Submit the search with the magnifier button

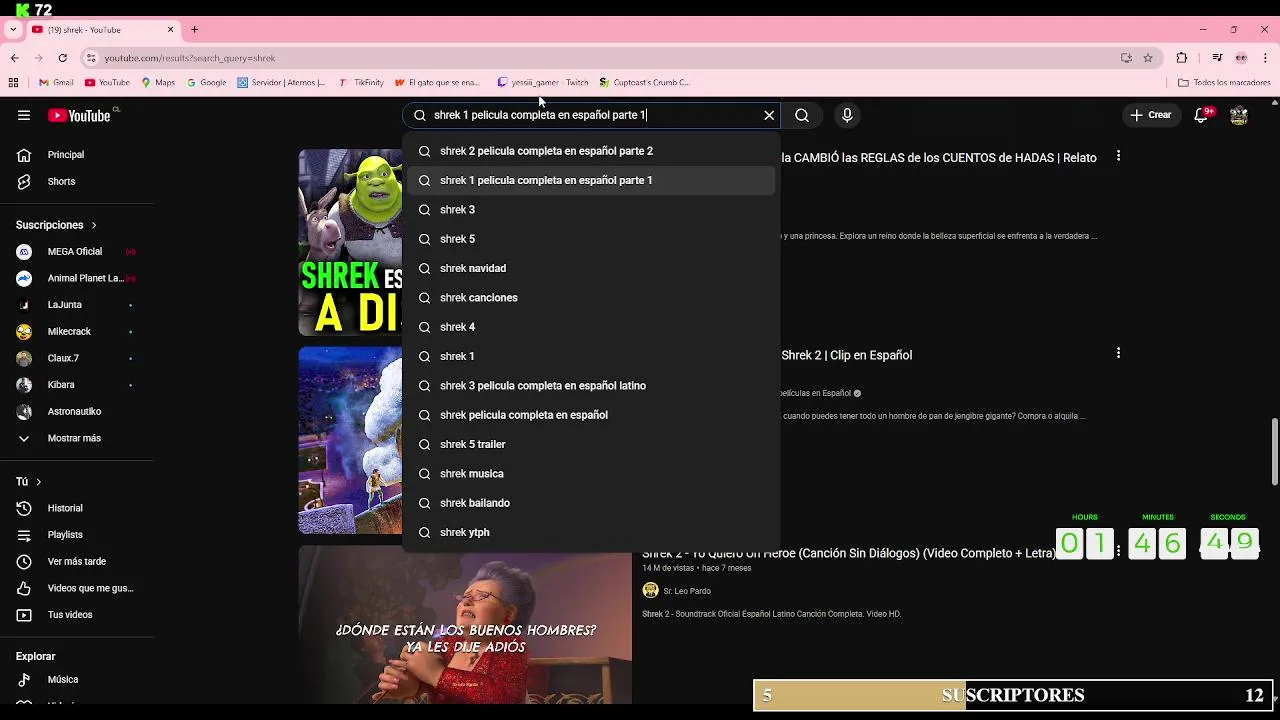802,115
